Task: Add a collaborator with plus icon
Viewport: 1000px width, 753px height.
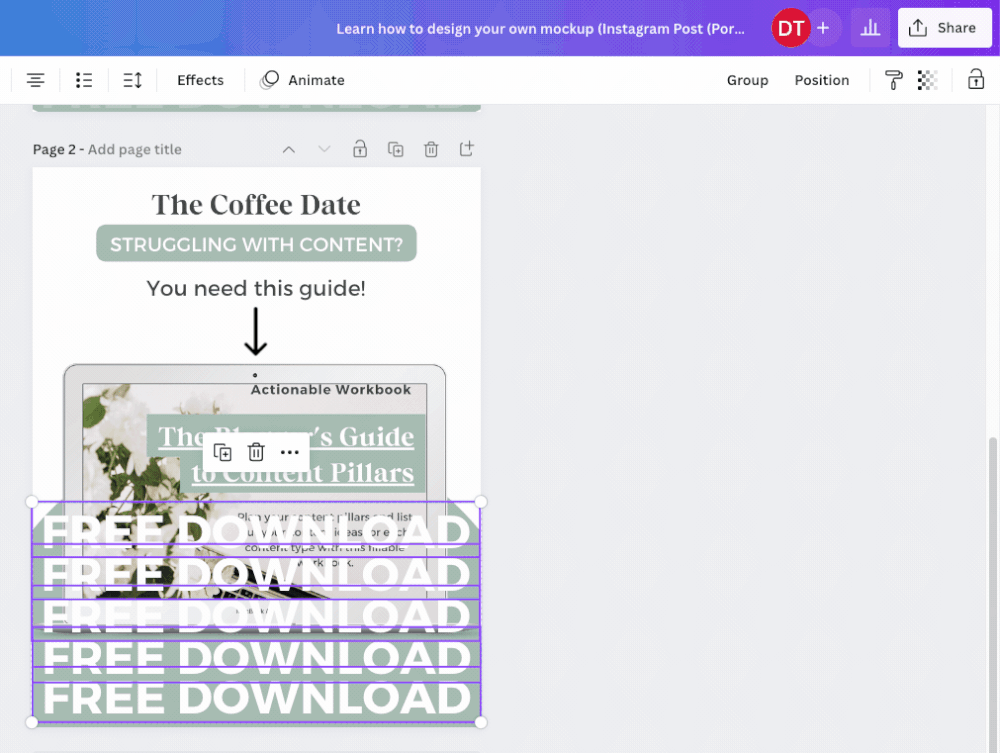Action: tap(823, 28)
